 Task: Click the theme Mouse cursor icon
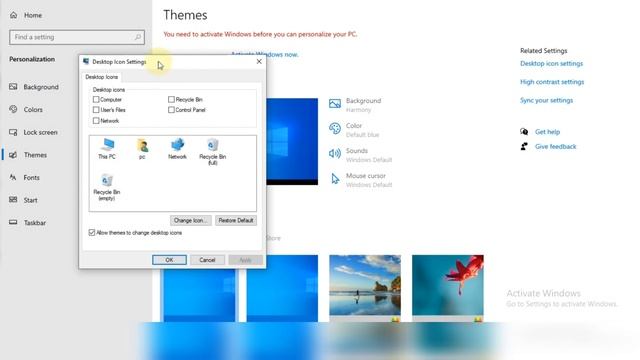click(x=335, y=179)
